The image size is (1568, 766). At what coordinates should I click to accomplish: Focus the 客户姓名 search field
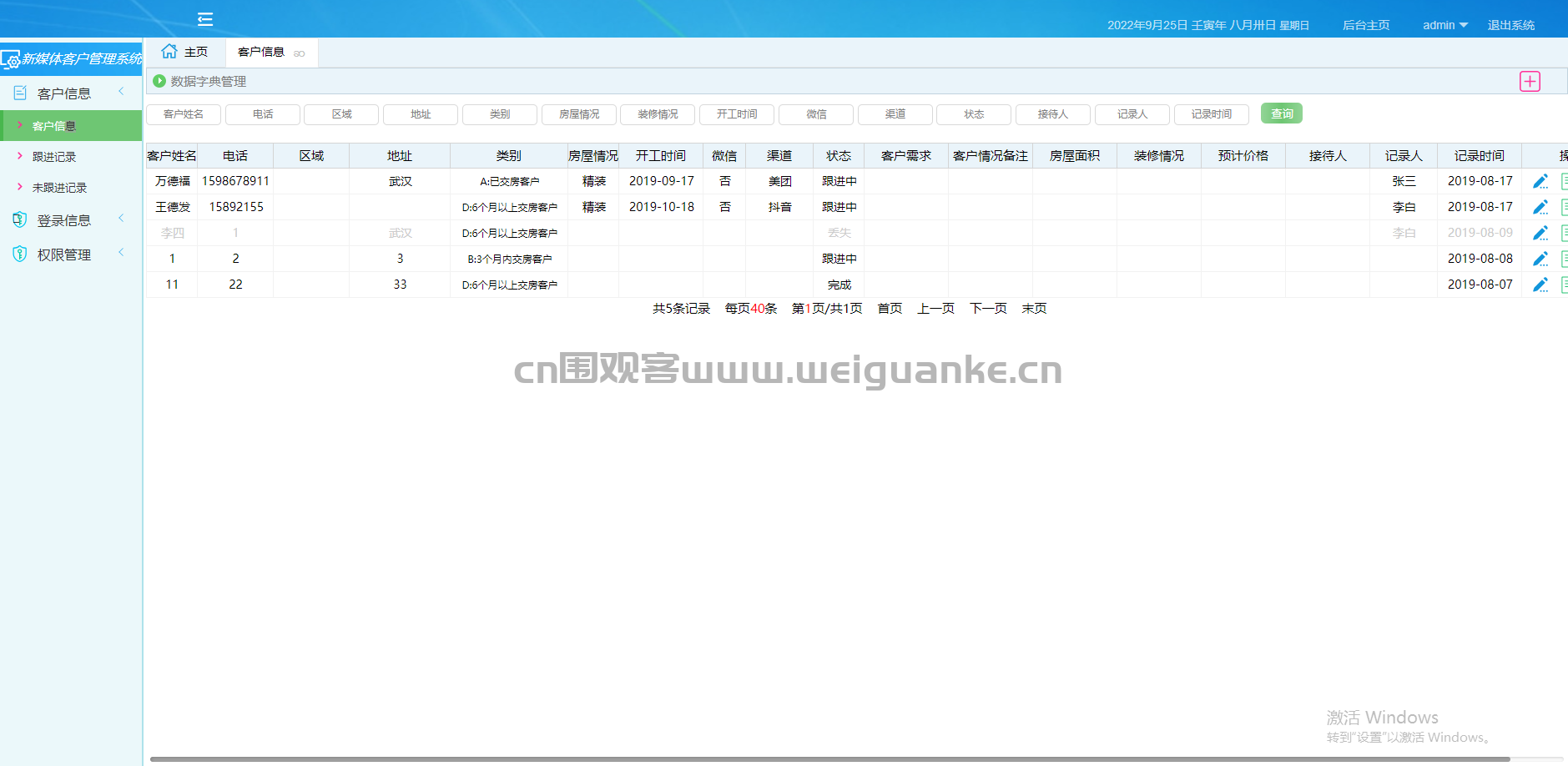click(184, 114)
